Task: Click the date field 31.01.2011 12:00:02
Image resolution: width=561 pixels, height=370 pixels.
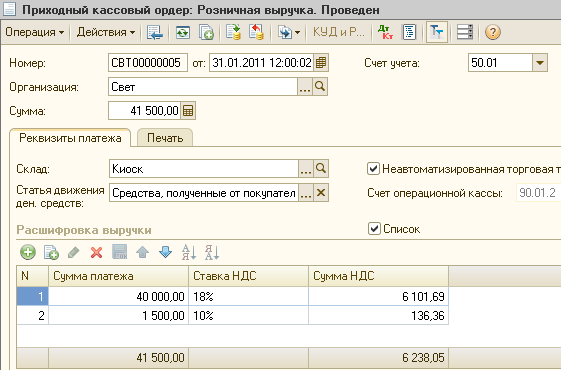Action: (x=261, y=63)
